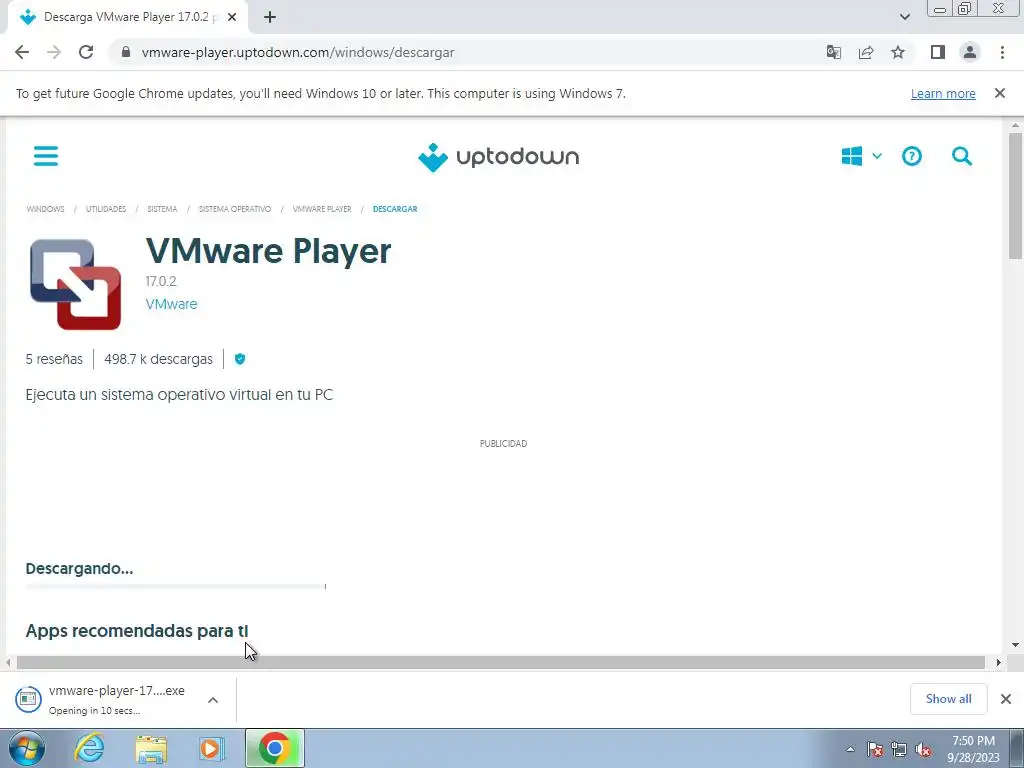The width and height of the screenshot is (1024, 768).
Task: Click the DESCARGAR breadcrumb
Action: [395, 209]
